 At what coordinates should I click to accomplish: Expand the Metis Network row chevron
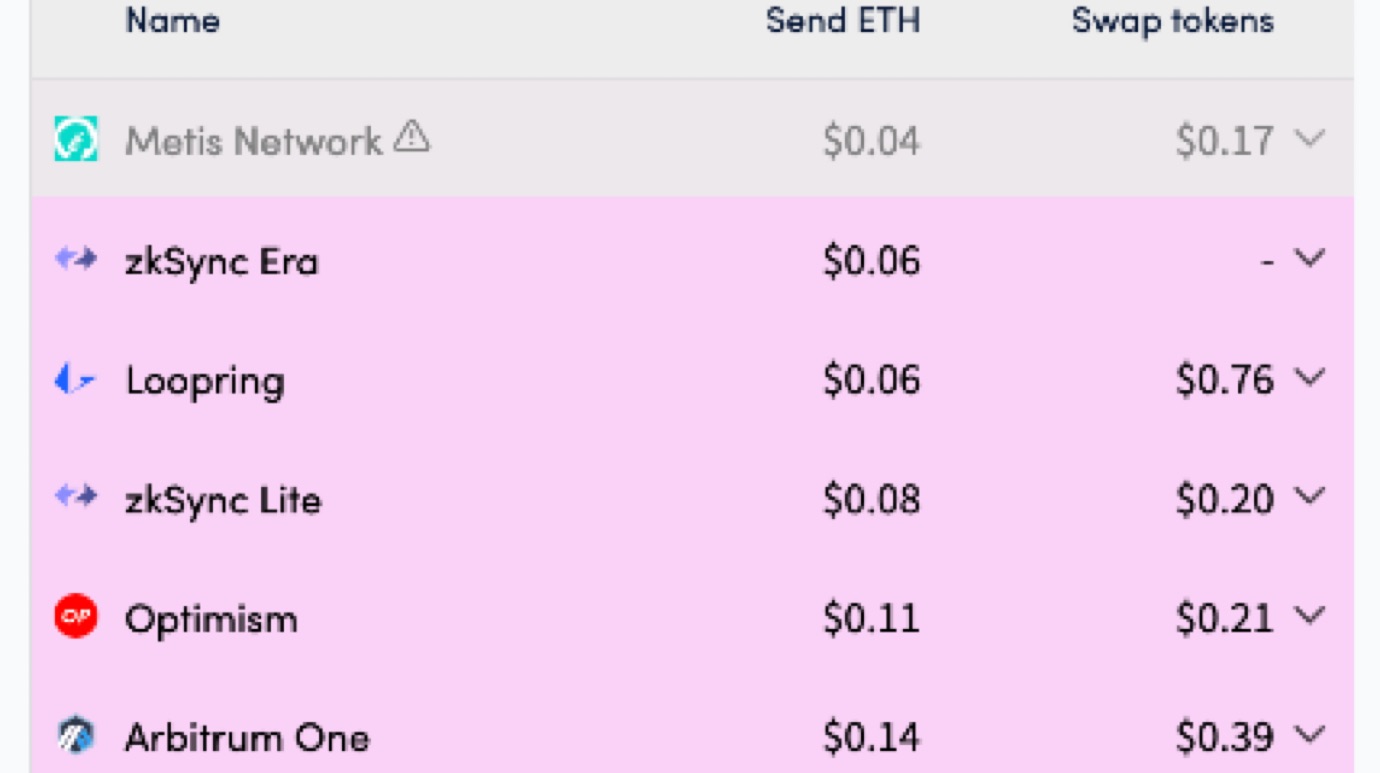click(1309, 139)
